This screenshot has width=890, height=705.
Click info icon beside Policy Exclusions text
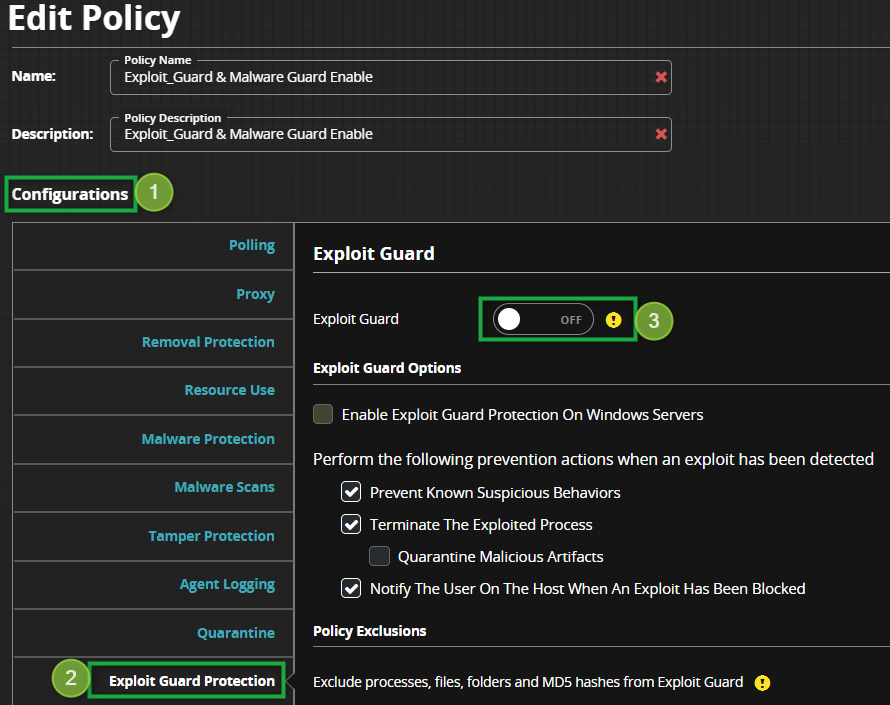pyautogui.click(x=763, y=683)
